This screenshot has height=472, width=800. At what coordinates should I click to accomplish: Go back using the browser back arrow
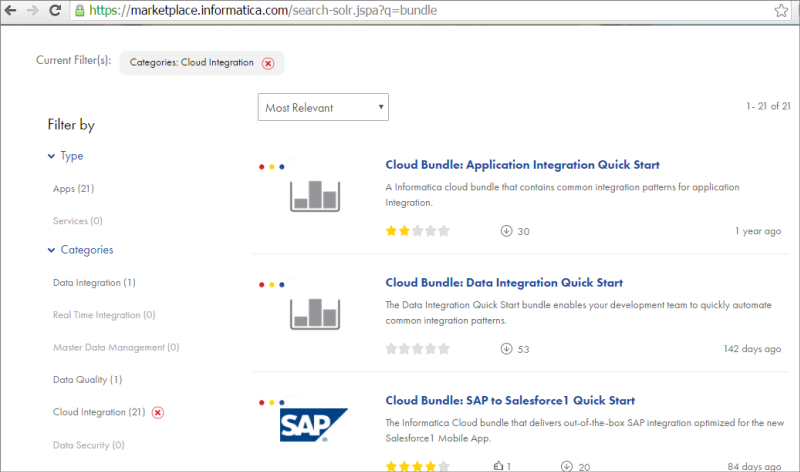coord(10,10)
